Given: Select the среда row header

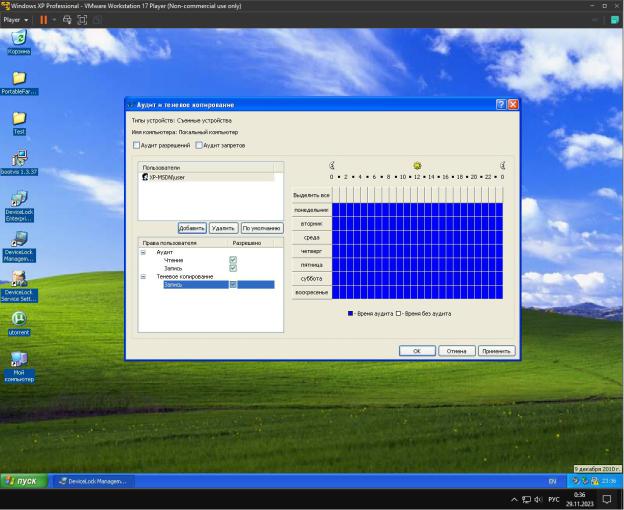Looking at the screenshot, I should click(x=311, y=237).
